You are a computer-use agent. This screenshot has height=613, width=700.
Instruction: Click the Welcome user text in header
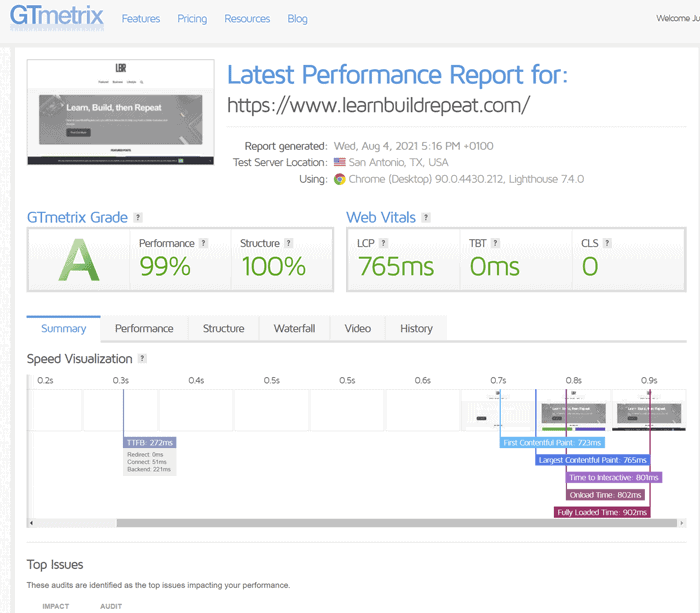(678, 18)
